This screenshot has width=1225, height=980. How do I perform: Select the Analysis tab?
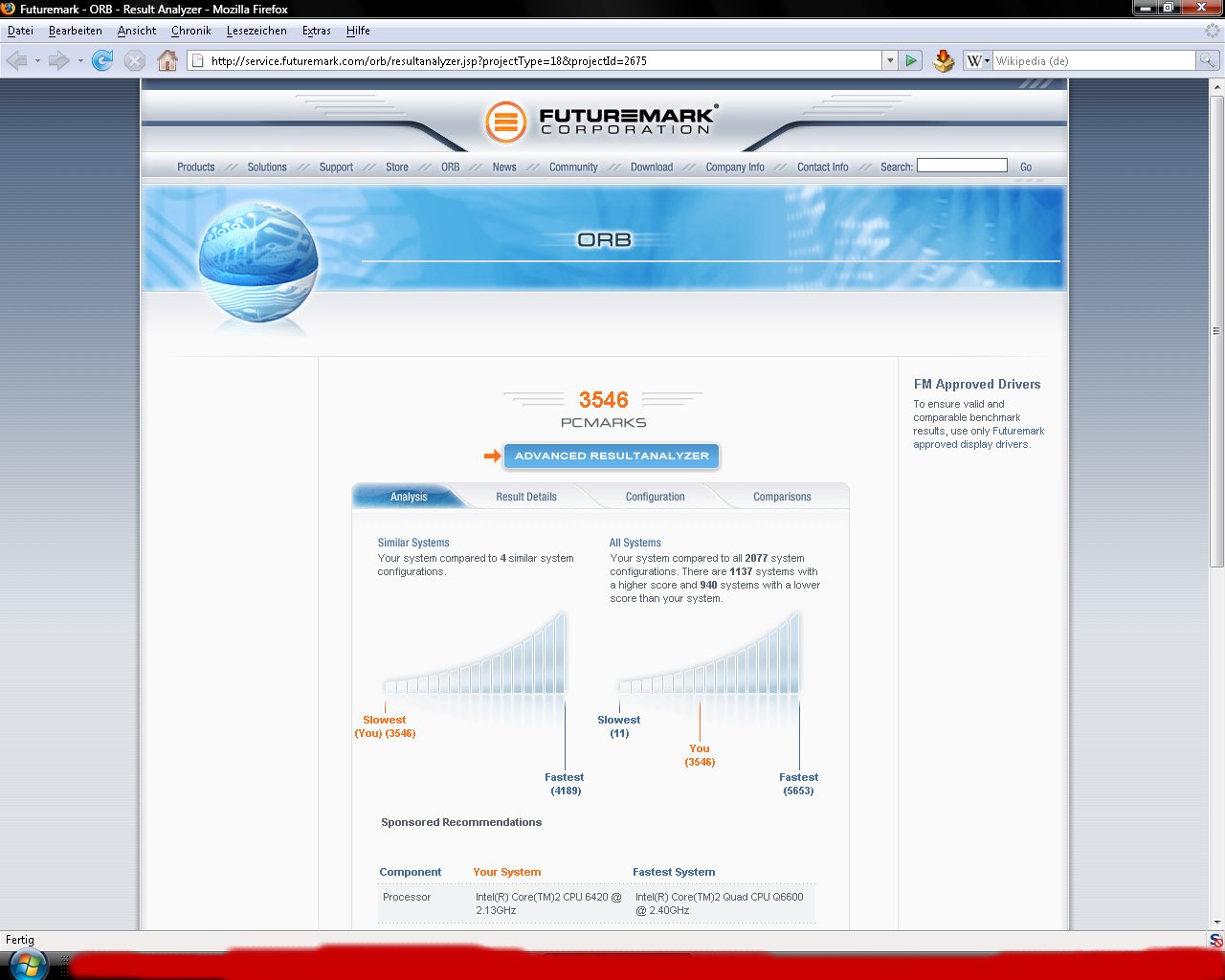tap(409, 497)
